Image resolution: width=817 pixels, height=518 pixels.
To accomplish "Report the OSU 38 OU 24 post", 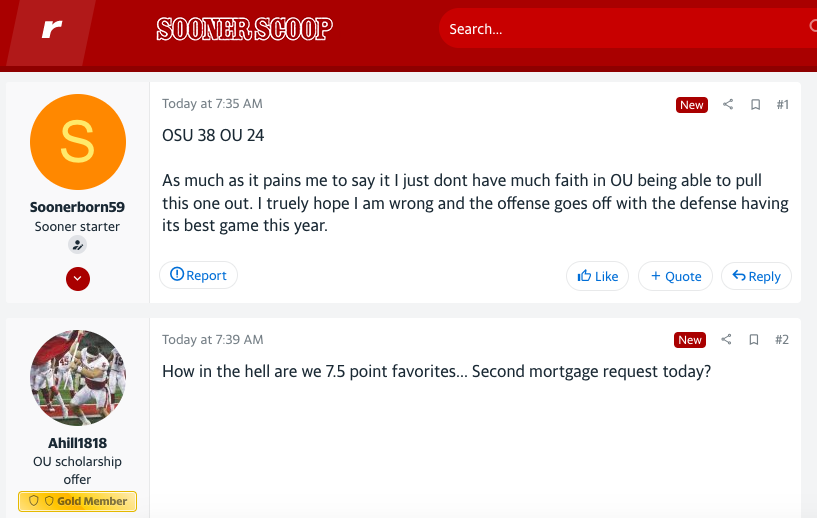I will pyautogui.click(x=198, y=275).
